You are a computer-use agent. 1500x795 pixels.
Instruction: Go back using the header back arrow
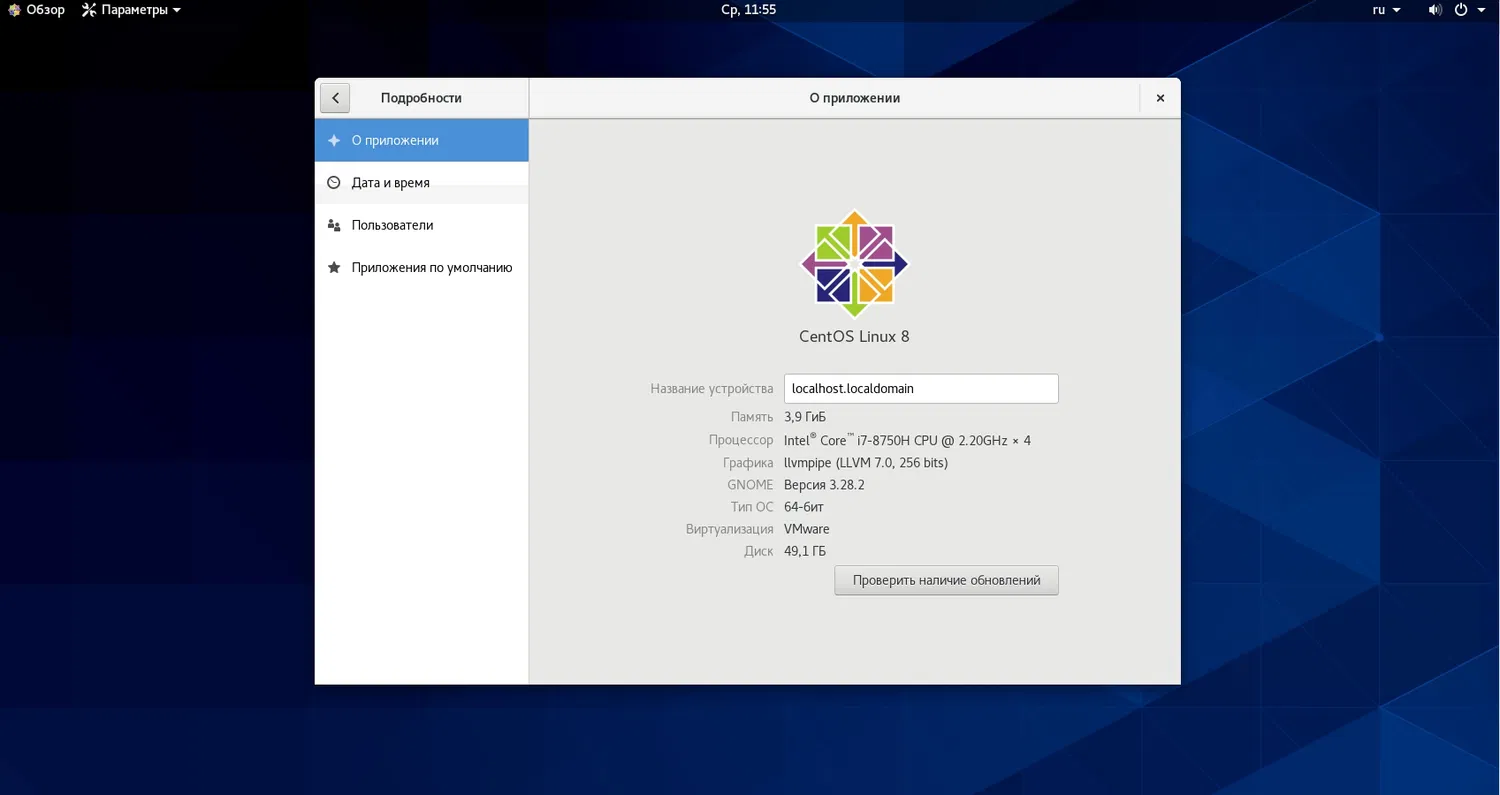[335, 98]
